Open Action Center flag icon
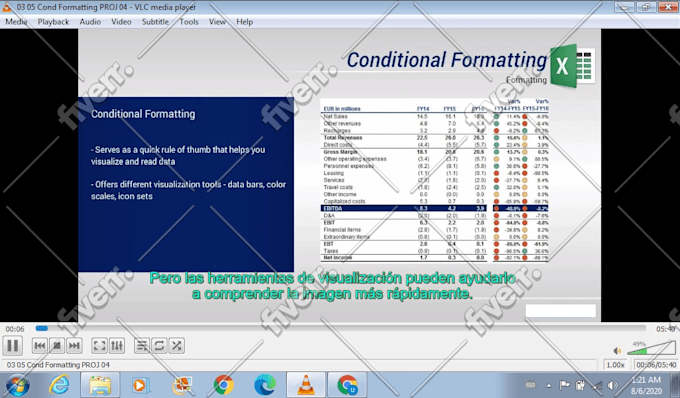This screenshot has width=680, height=398. point(564,385)
